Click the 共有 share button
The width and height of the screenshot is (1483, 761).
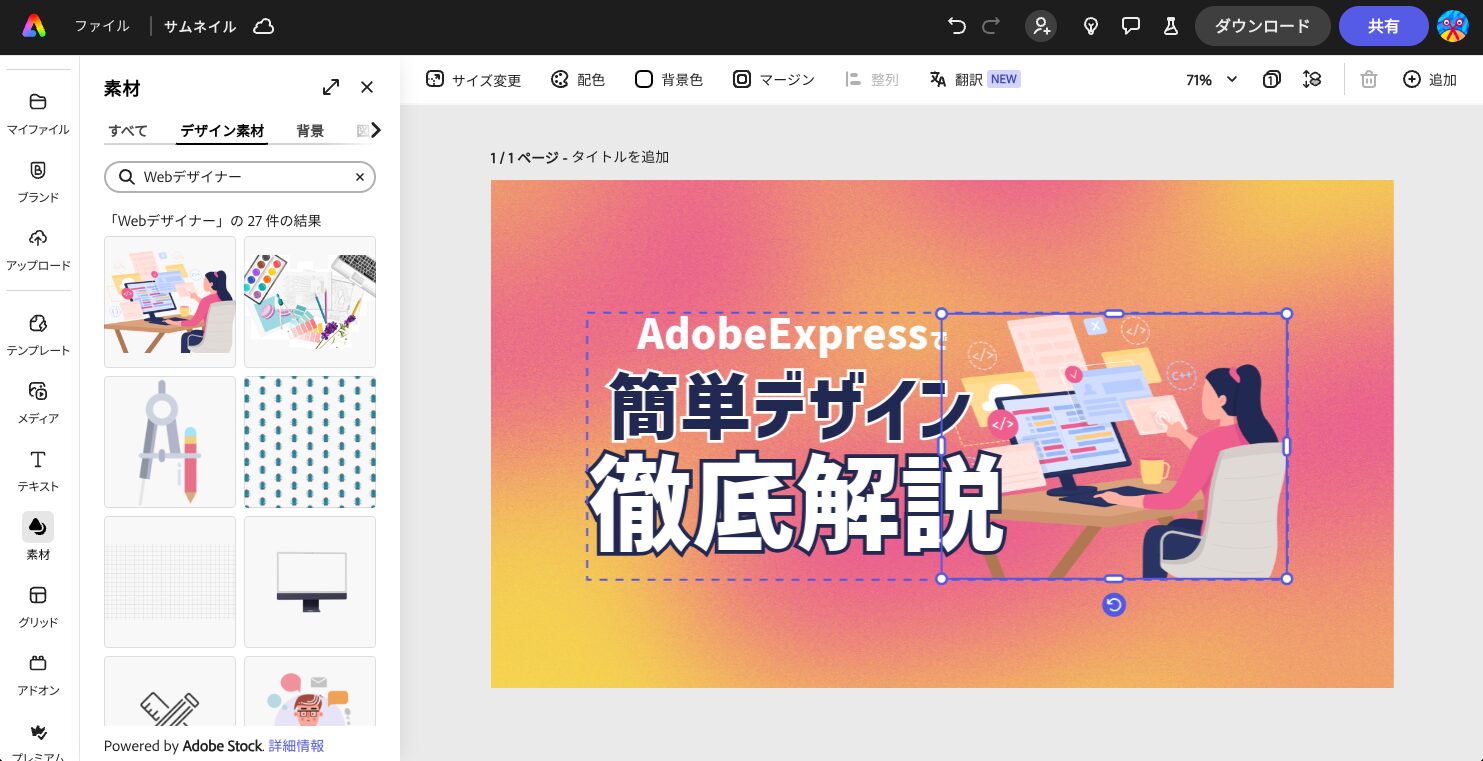(1384, 26)
